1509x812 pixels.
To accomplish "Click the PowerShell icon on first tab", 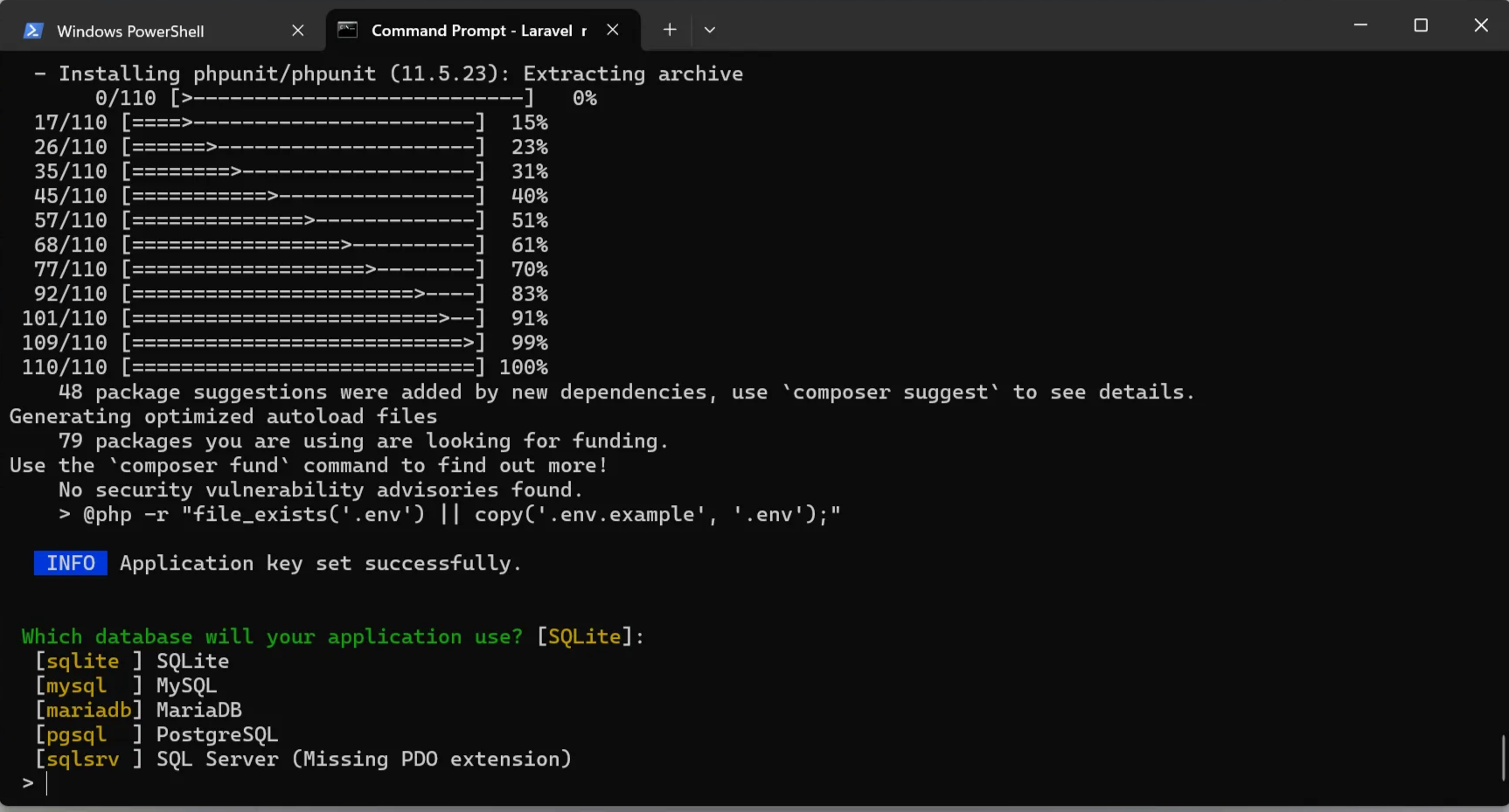I will [33, 31].
